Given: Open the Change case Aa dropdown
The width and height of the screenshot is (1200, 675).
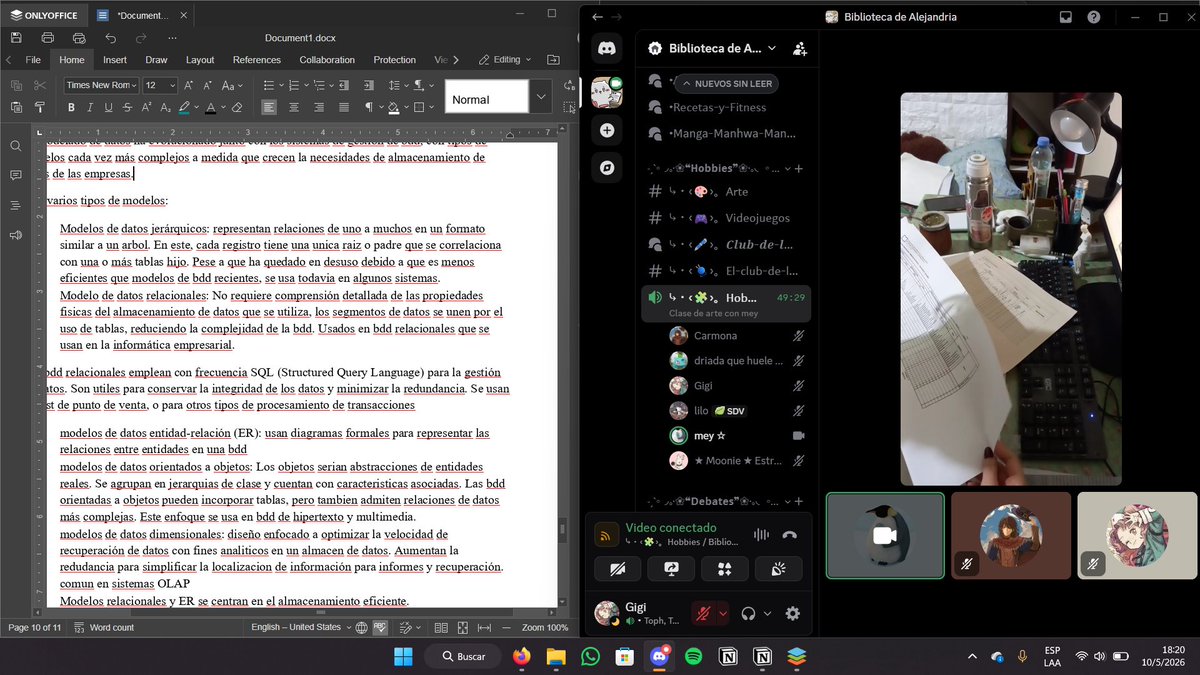Looking at the screenshot, I should 232,86.
